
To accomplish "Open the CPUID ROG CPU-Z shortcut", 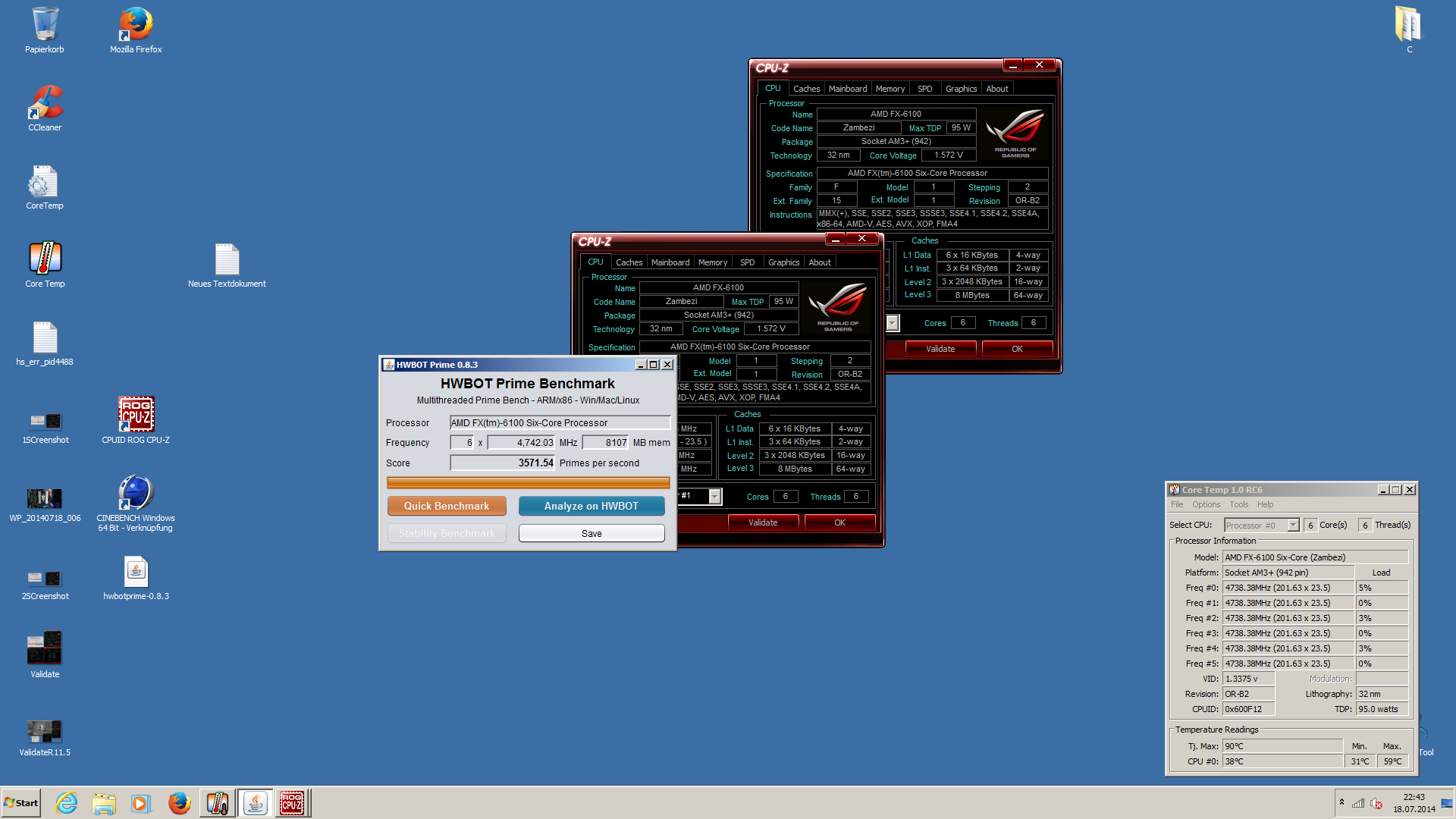I will (136, 421).
